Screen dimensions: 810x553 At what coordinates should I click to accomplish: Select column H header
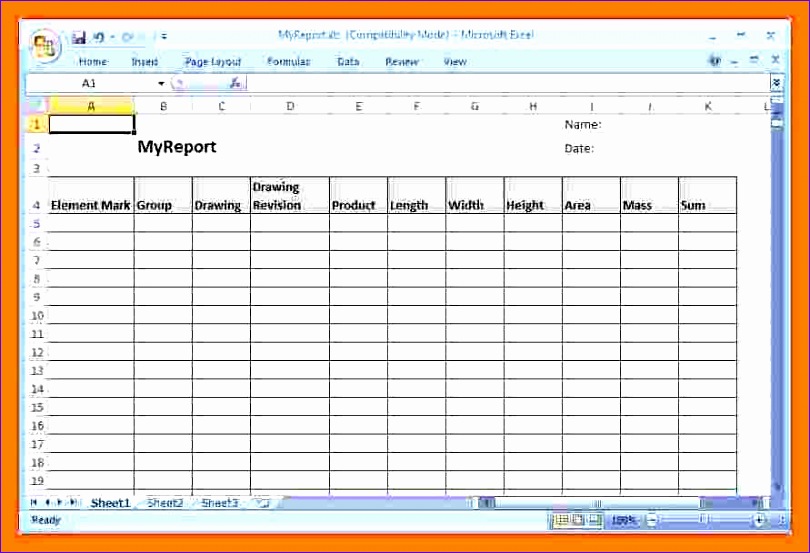pos(533,106)
